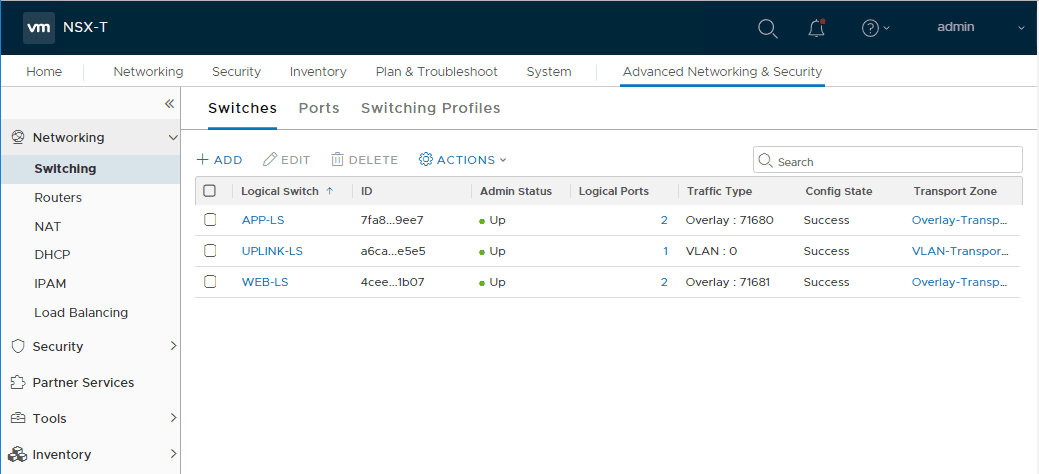Click ID cell a6ca...e5e5
Viewport: 1039px width, 474px height.
coord(393,251)
